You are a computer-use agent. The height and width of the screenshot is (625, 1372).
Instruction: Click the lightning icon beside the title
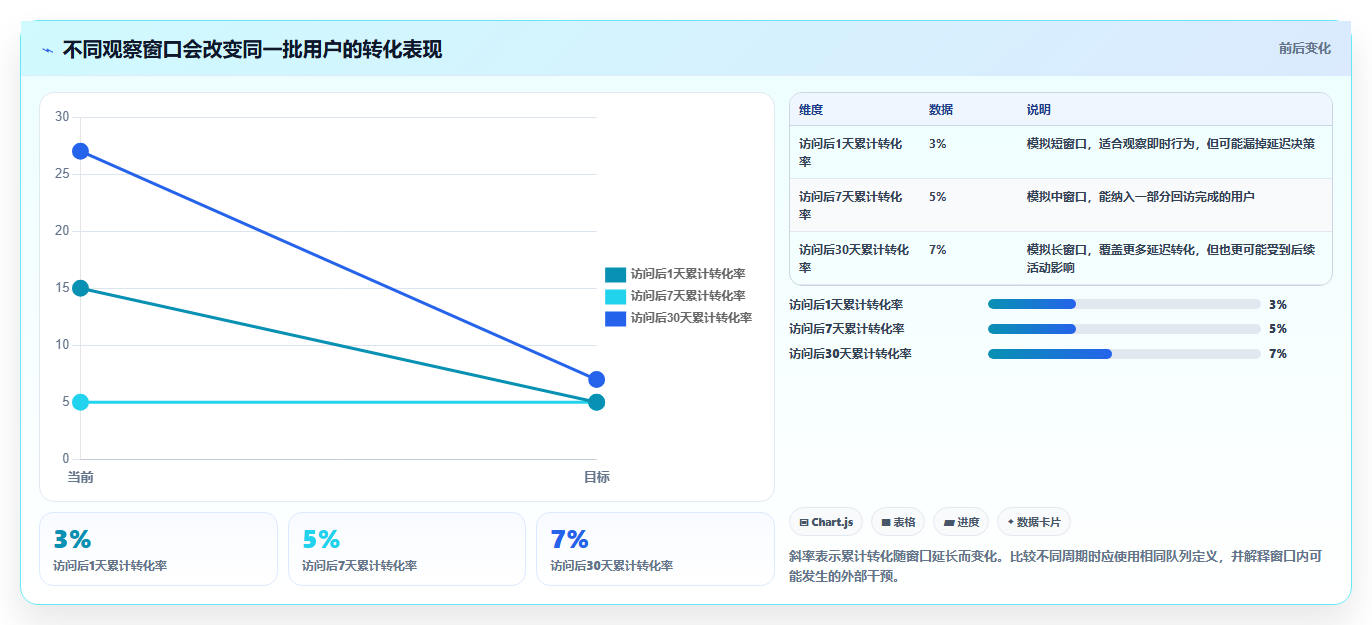(48, 50)
